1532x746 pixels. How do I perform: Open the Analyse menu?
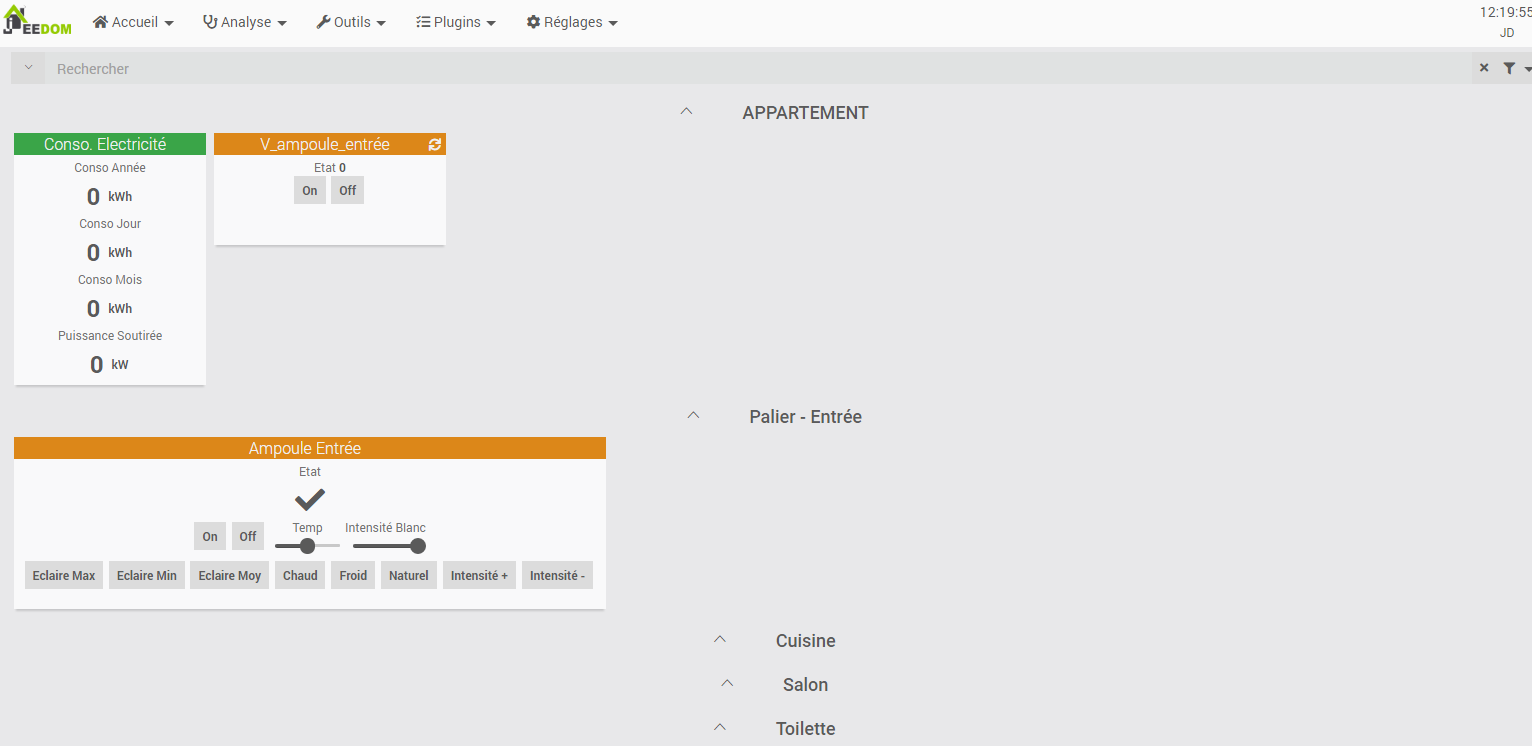pyautogui.click(x=245, y=22)
